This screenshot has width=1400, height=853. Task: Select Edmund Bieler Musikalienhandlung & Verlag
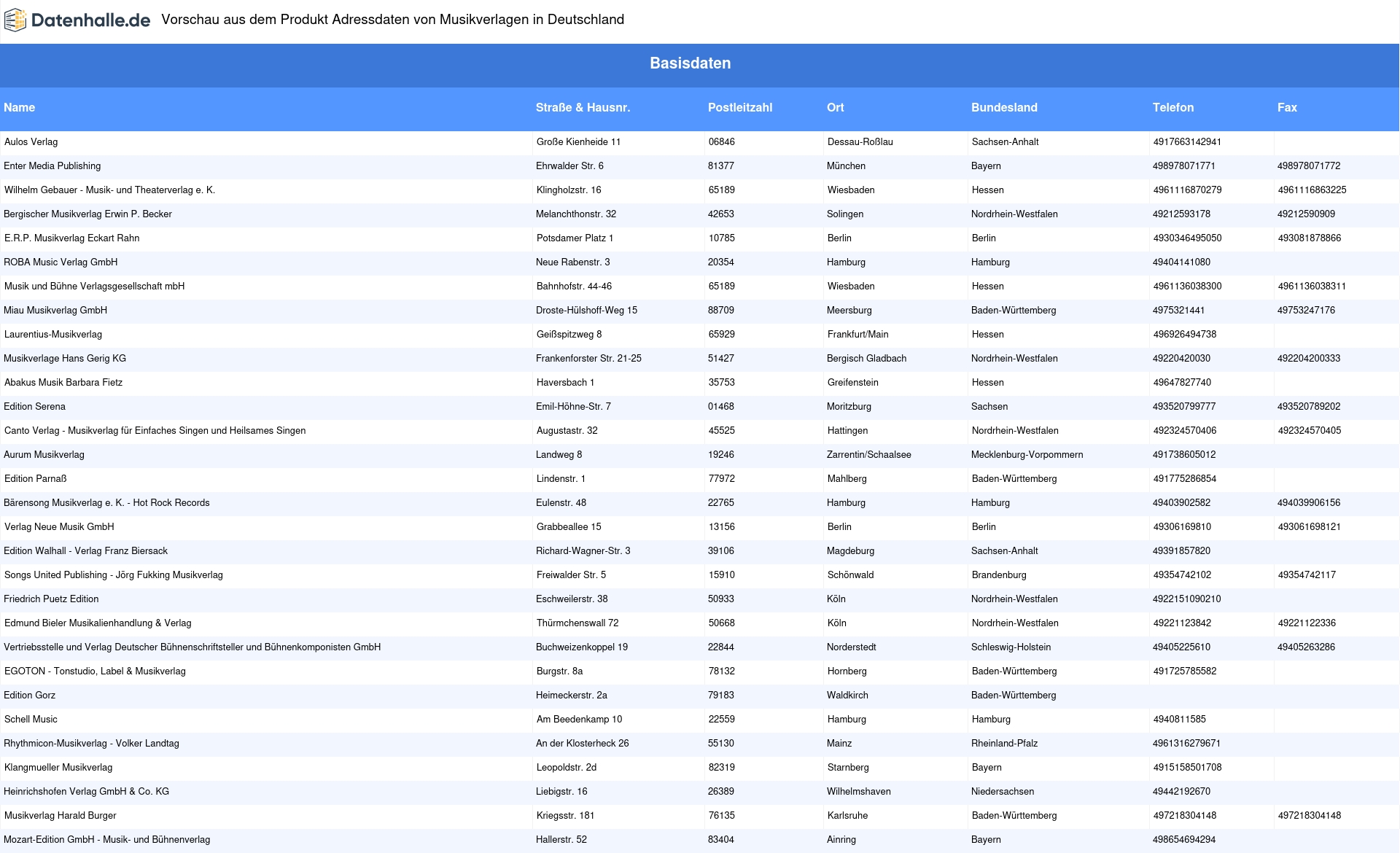(98, 623)
